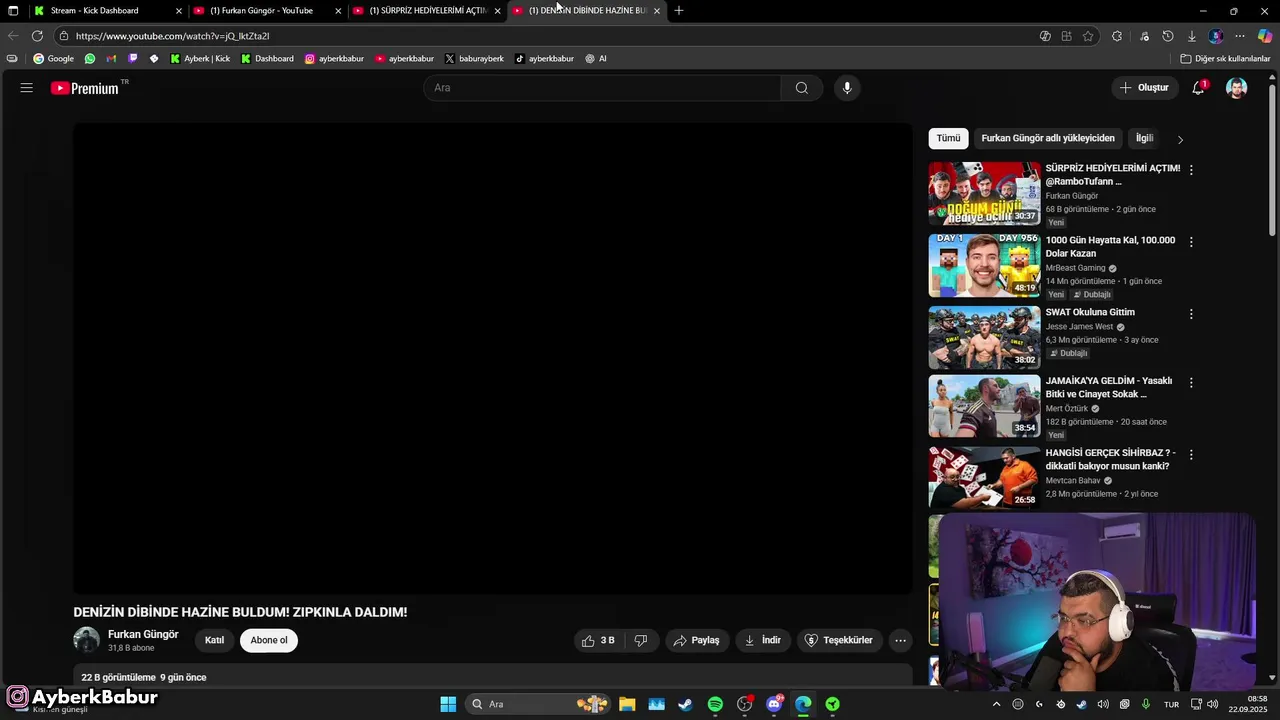
Task: Open Ayberk | Kick bookmark
Action: click(x=200, y=59)
